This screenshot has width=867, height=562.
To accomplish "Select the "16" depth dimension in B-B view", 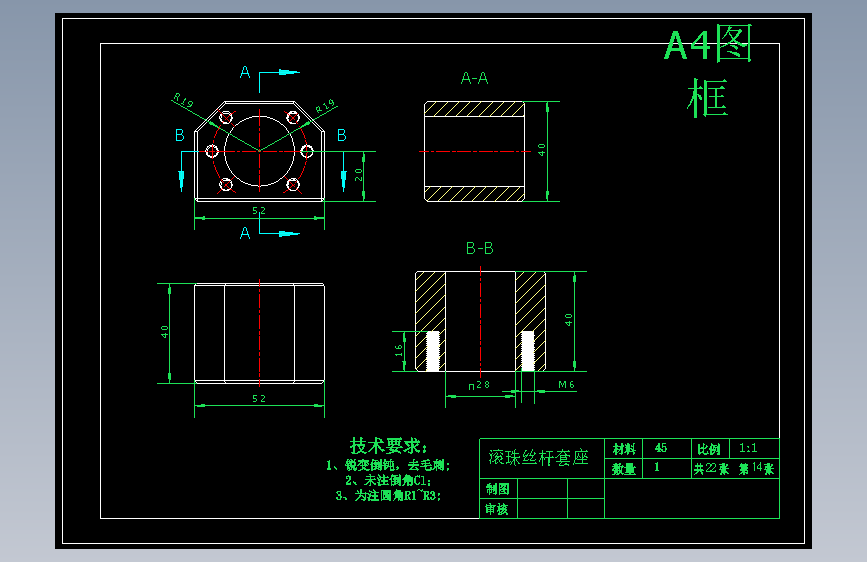I will [x=399, y=350].
